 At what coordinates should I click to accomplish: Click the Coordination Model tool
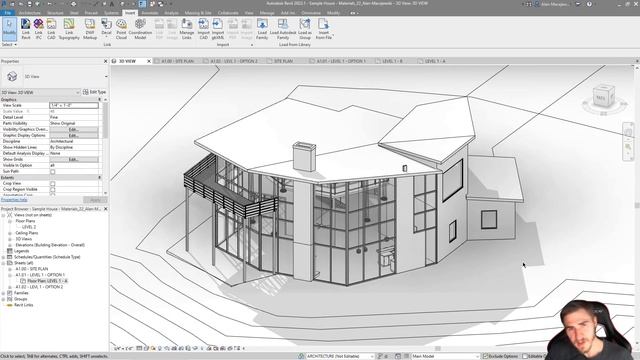(x=140, y=29)
